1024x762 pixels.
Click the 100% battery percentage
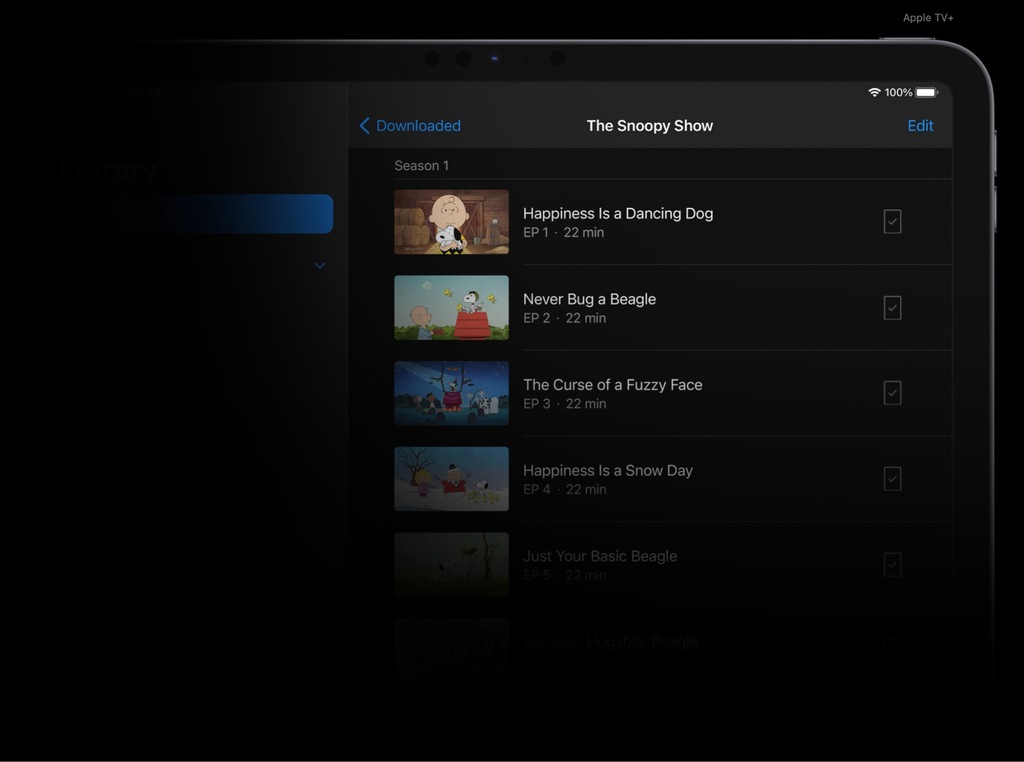click(898, 93)
